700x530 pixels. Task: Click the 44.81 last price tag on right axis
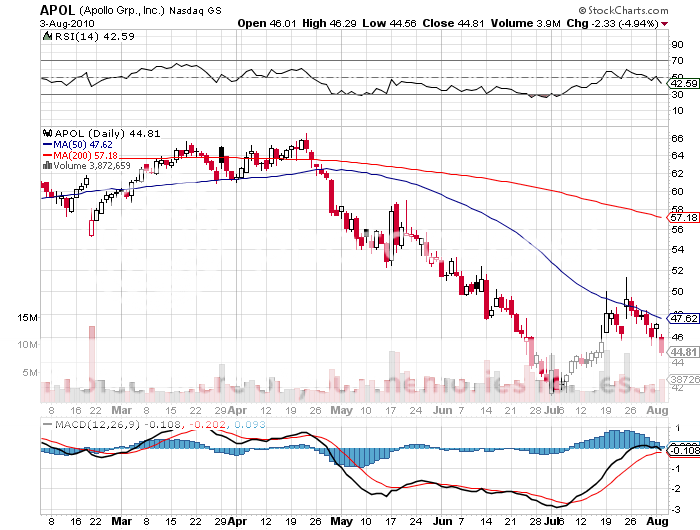pos(682,352)
